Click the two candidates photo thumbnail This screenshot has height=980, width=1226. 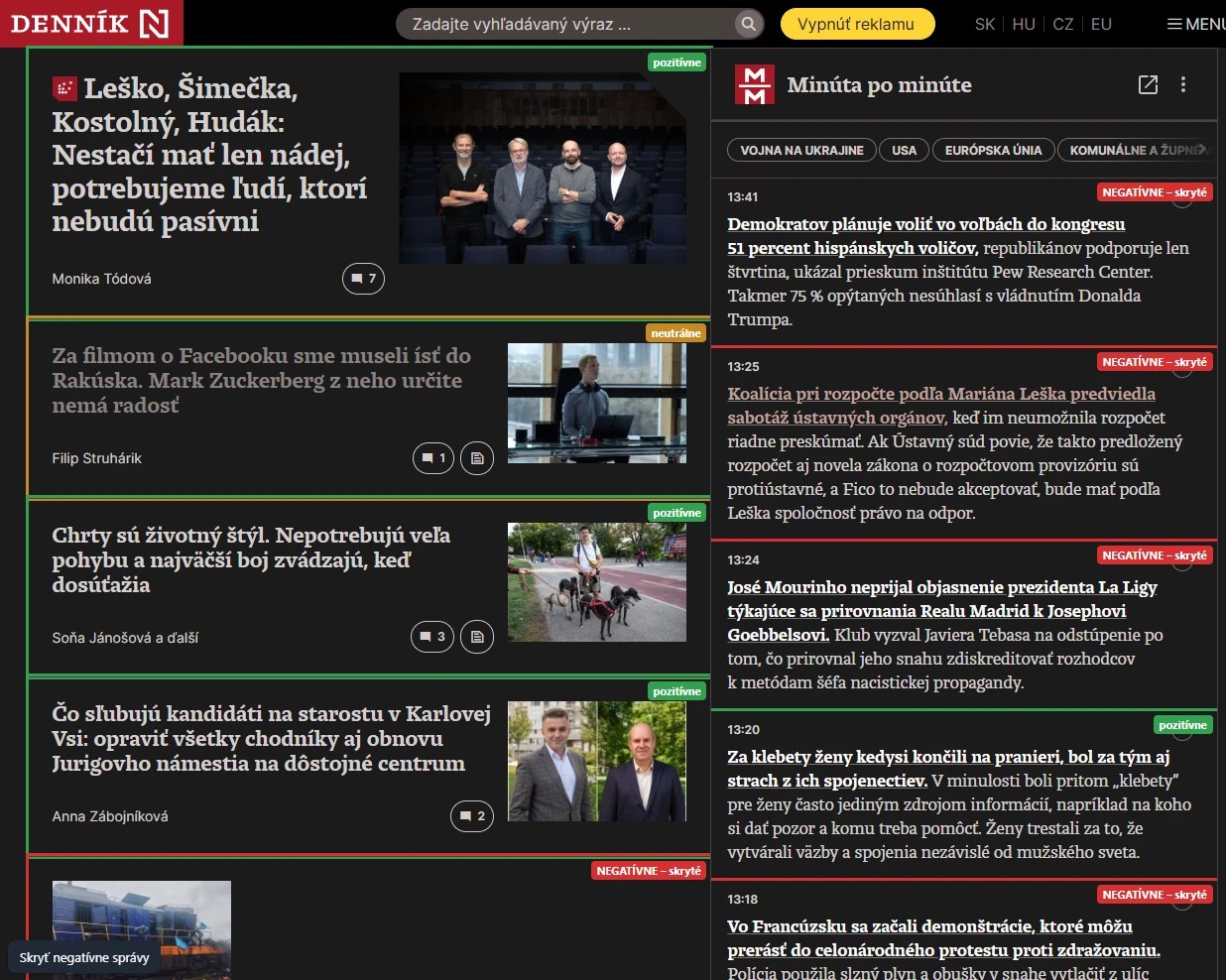pyautogui.click(x=597, y=761)
